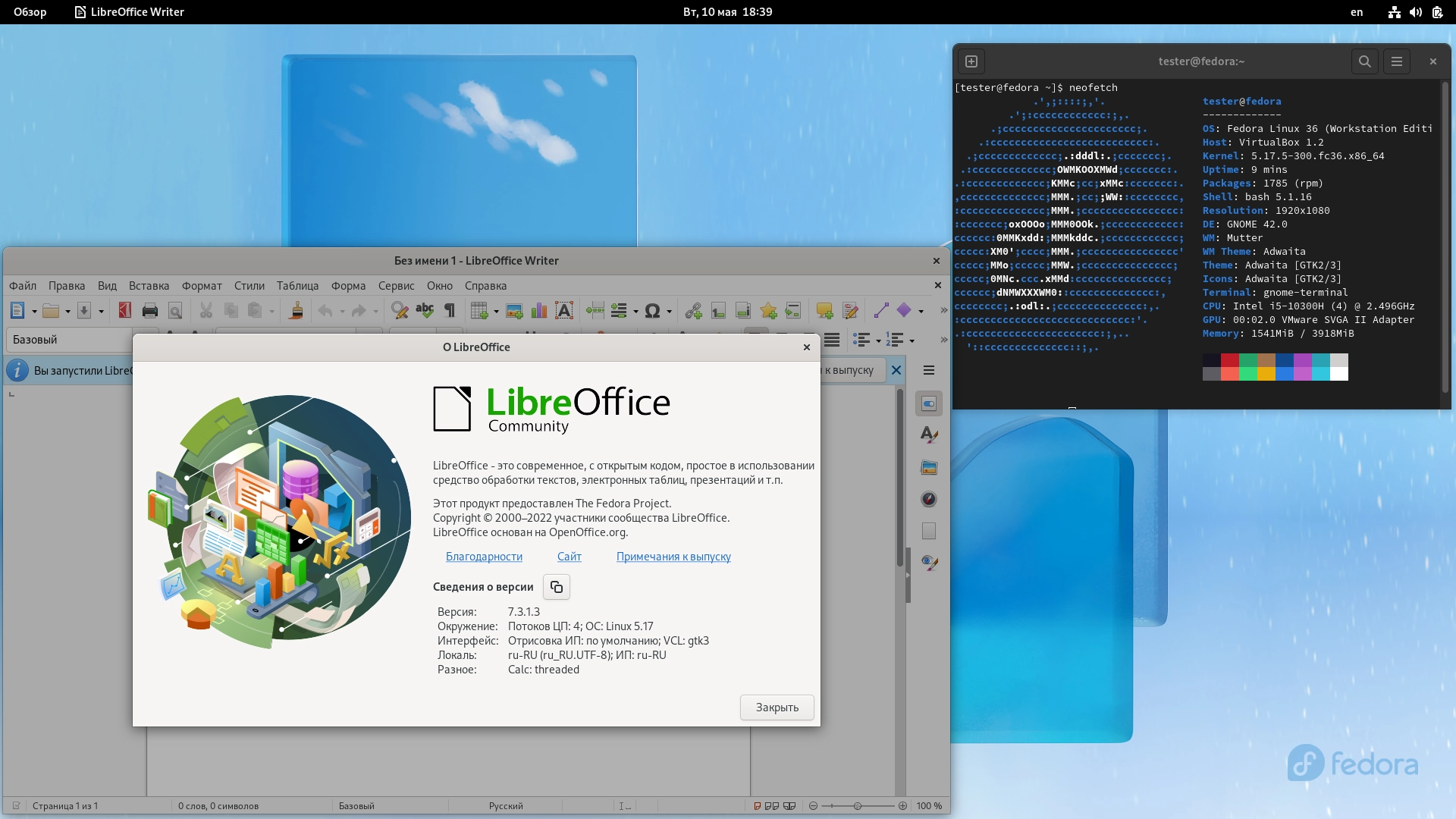Open Обзор activities overview

(x=30, y=12)
